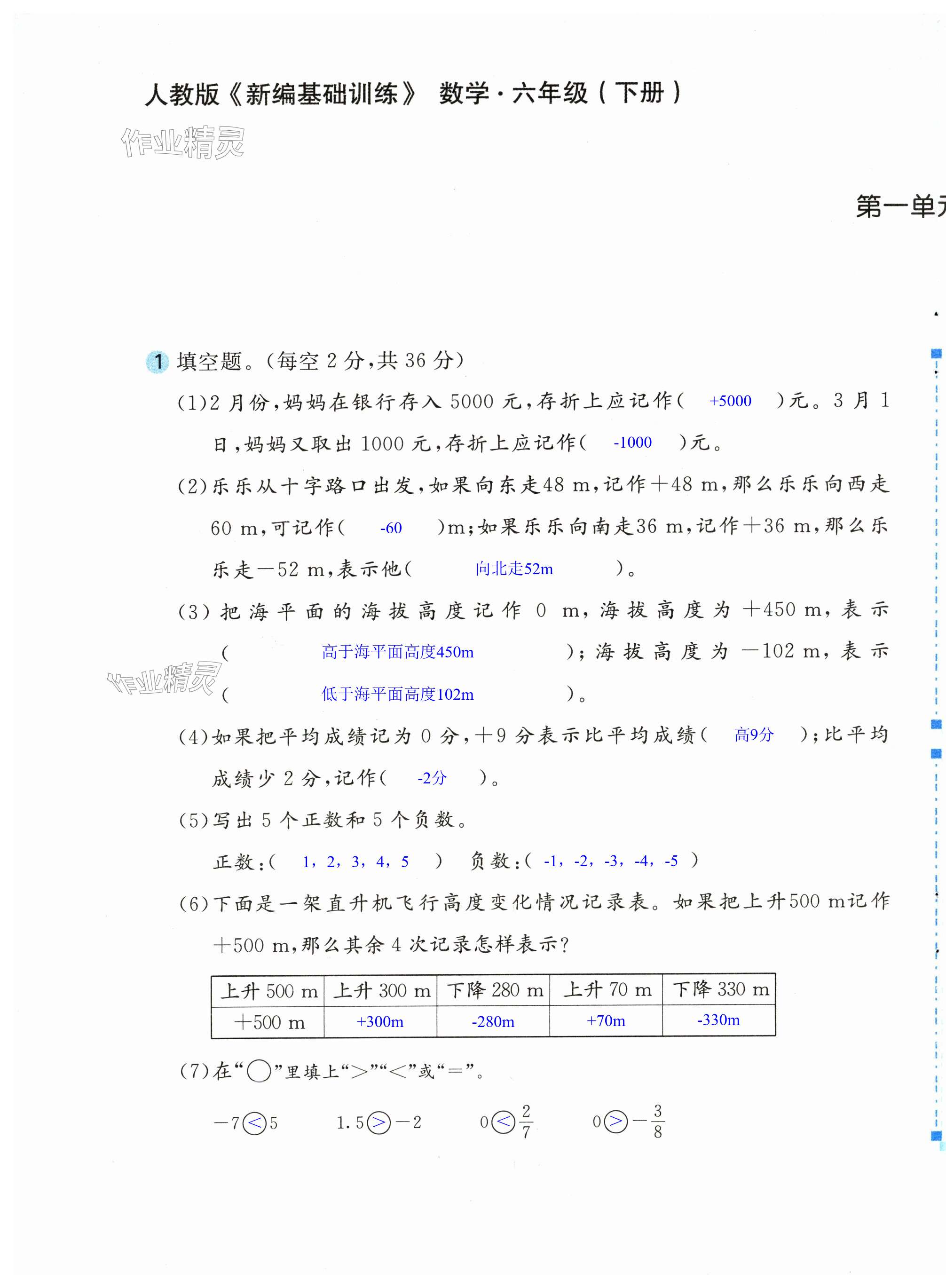Image resolution: width=946 pixels, height=1288 pixels.
Task: Click the blue circled question number 1
Action: point(158,362)
